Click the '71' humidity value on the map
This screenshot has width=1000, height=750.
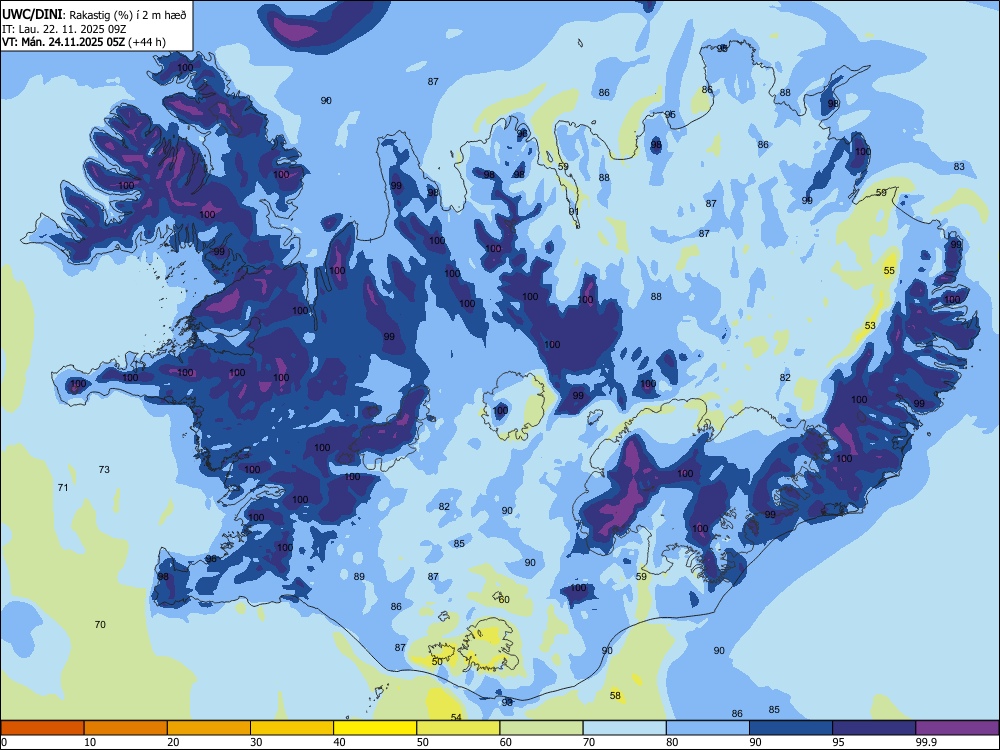click(62, 487)
